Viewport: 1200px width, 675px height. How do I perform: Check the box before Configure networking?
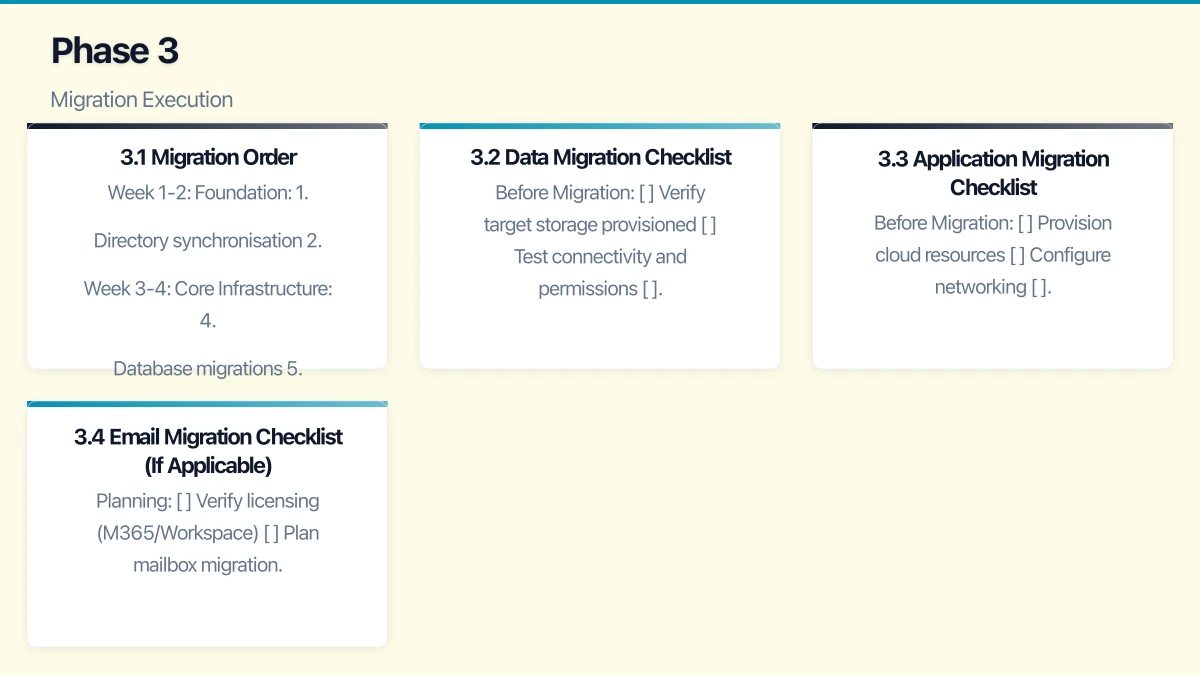(1017, 255)
